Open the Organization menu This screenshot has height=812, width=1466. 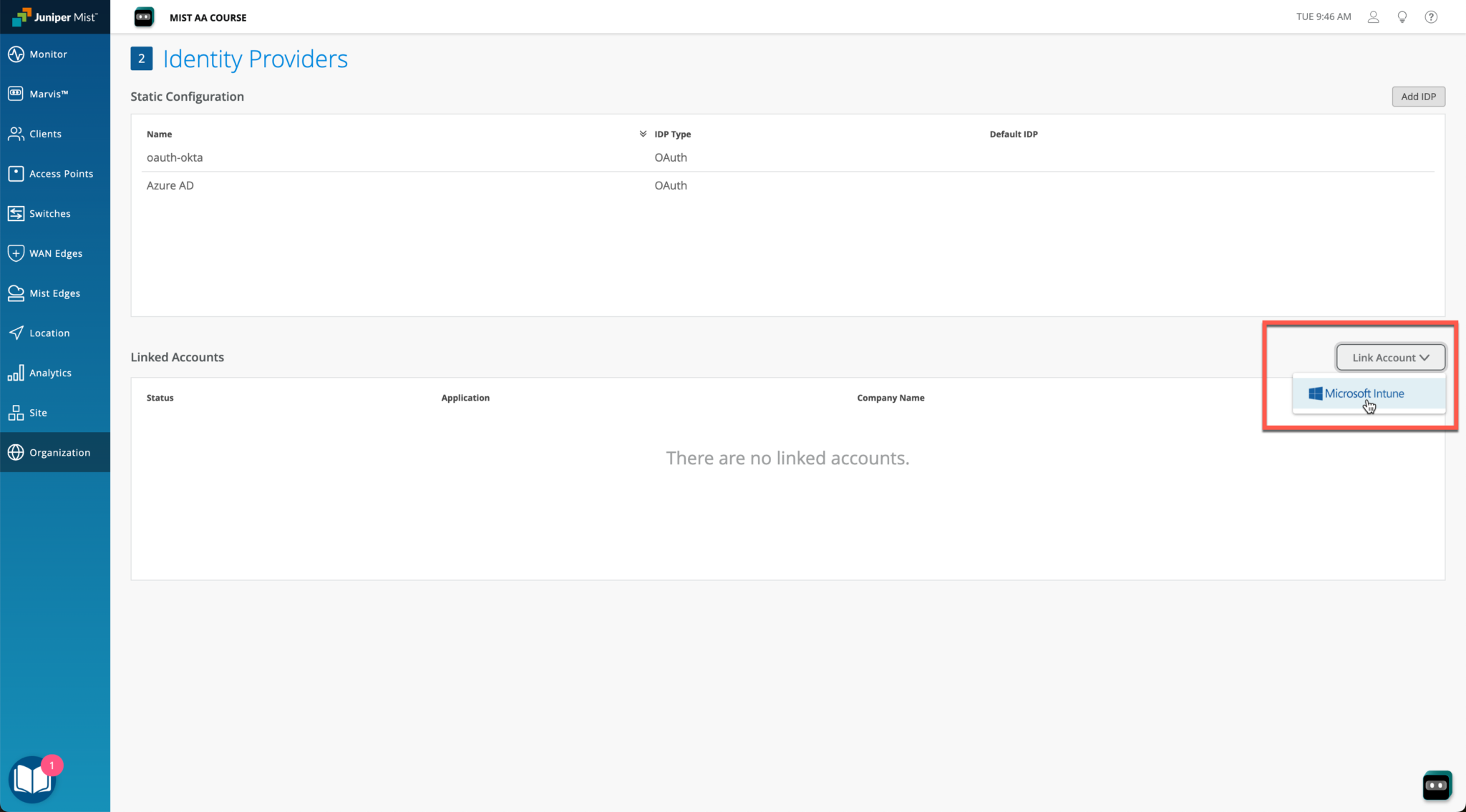point(59,452)
